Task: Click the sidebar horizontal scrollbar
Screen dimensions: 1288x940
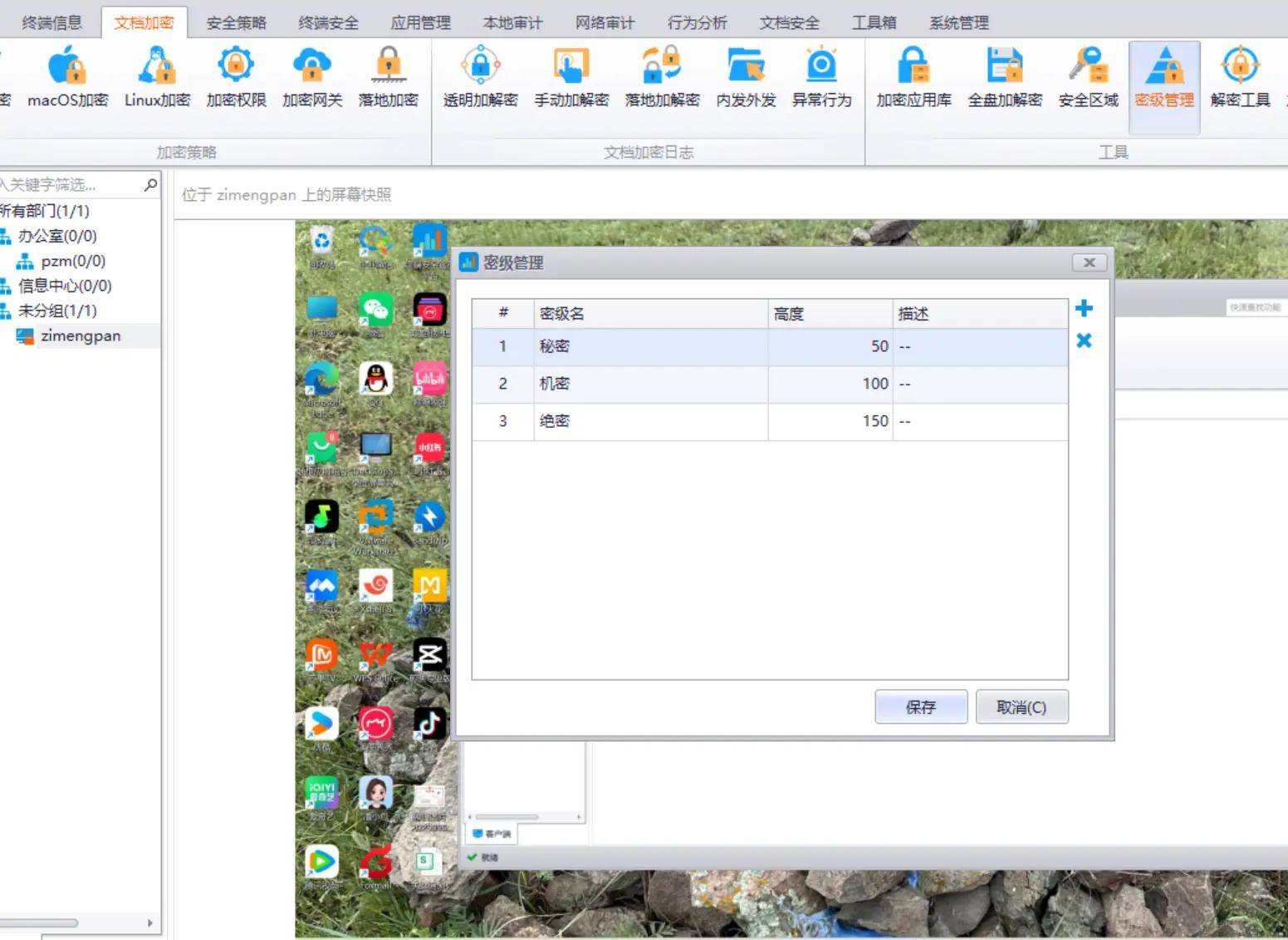Action: pos(40,923)
